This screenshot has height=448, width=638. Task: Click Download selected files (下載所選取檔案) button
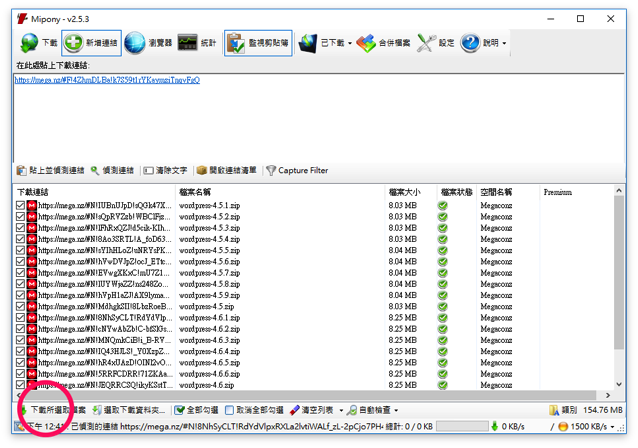pos(52,410)
